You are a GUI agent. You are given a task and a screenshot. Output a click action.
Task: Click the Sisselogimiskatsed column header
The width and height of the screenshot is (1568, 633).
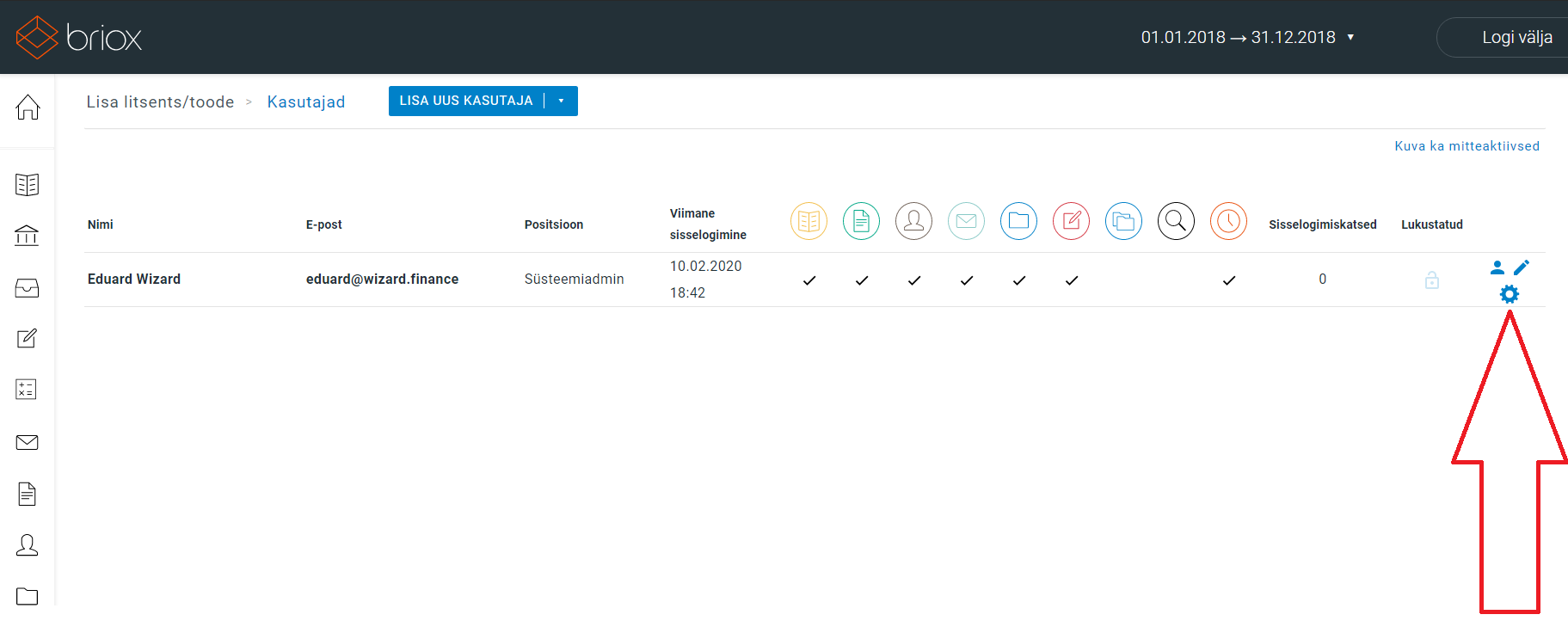click(1323, 224)
